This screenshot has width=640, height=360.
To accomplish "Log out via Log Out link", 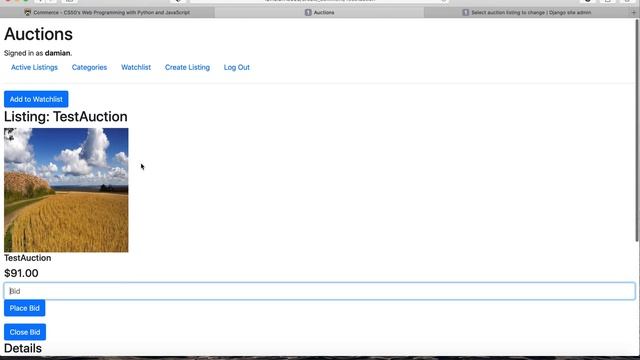I will point(237,67).
